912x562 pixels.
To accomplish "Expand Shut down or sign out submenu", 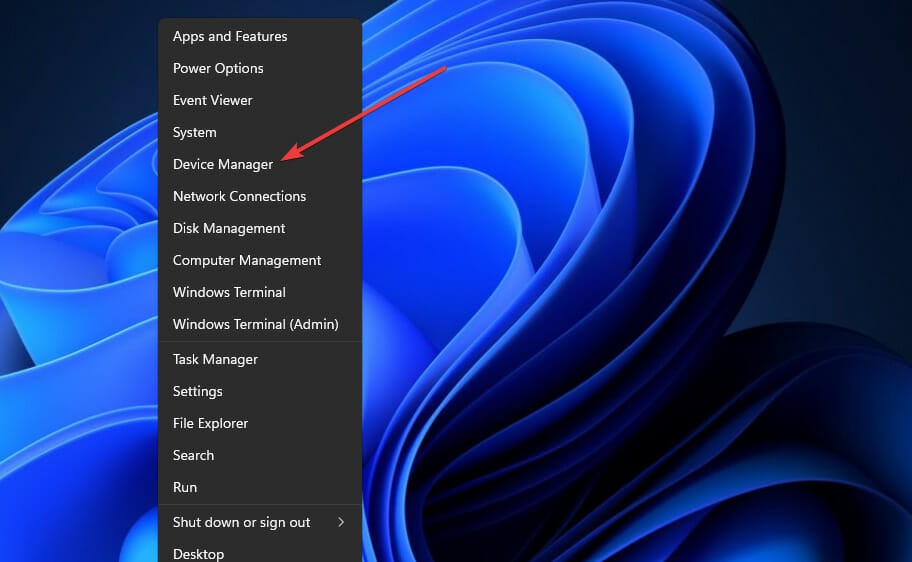I will (260, 522).
